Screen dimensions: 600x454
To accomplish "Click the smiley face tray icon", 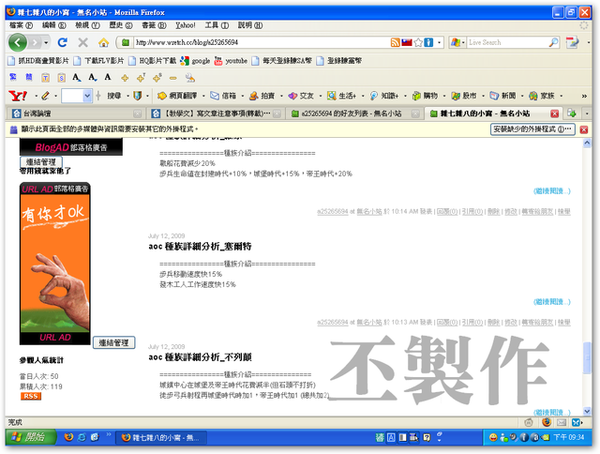I will click(x=493, y=437).
